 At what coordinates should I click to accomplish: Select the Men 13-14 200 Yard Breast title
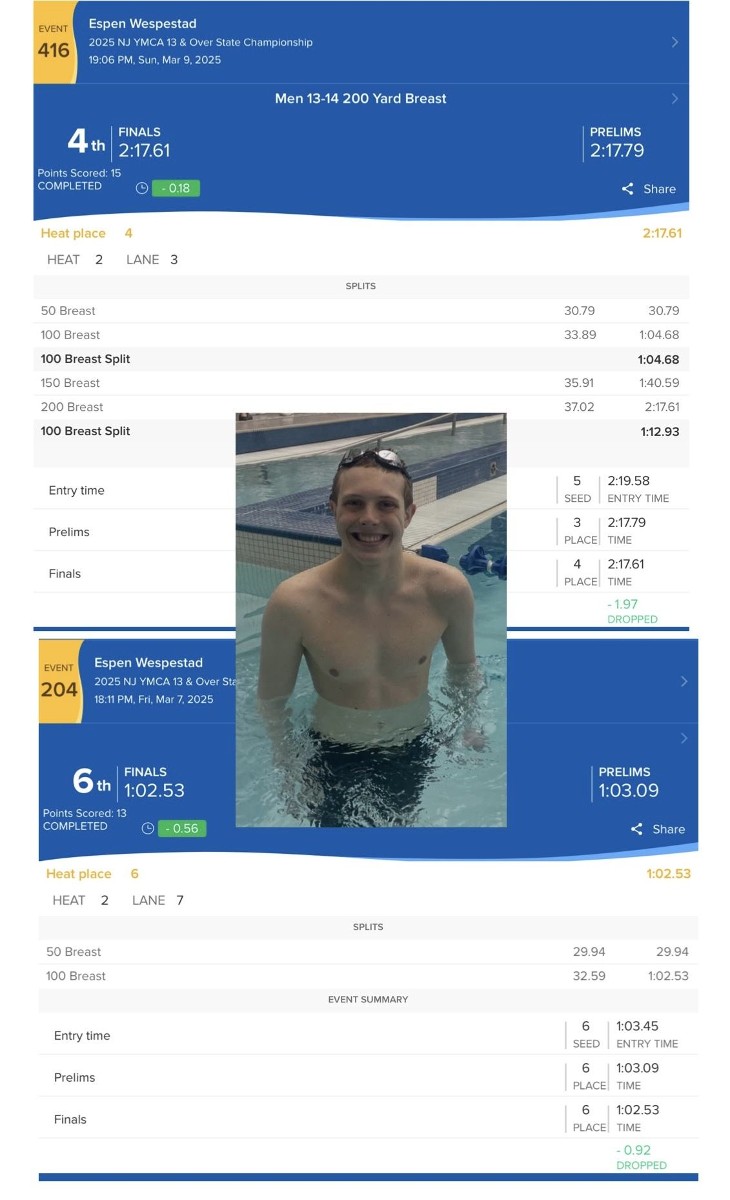coord(361,98)
